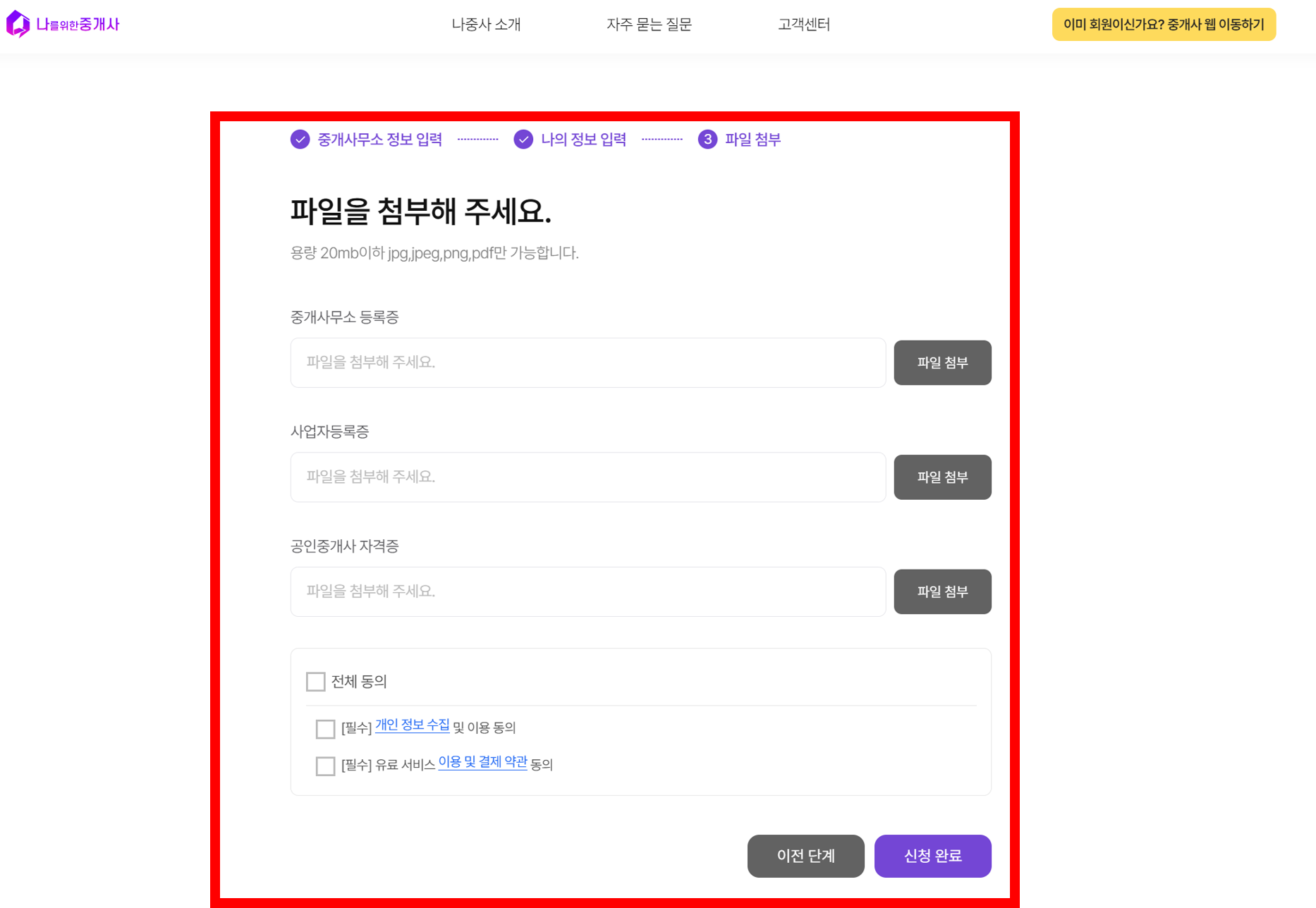This screenshot has height=908, width=1316.
Task: Click the 공인중개사 자격증 label
Action: (344, 546)
